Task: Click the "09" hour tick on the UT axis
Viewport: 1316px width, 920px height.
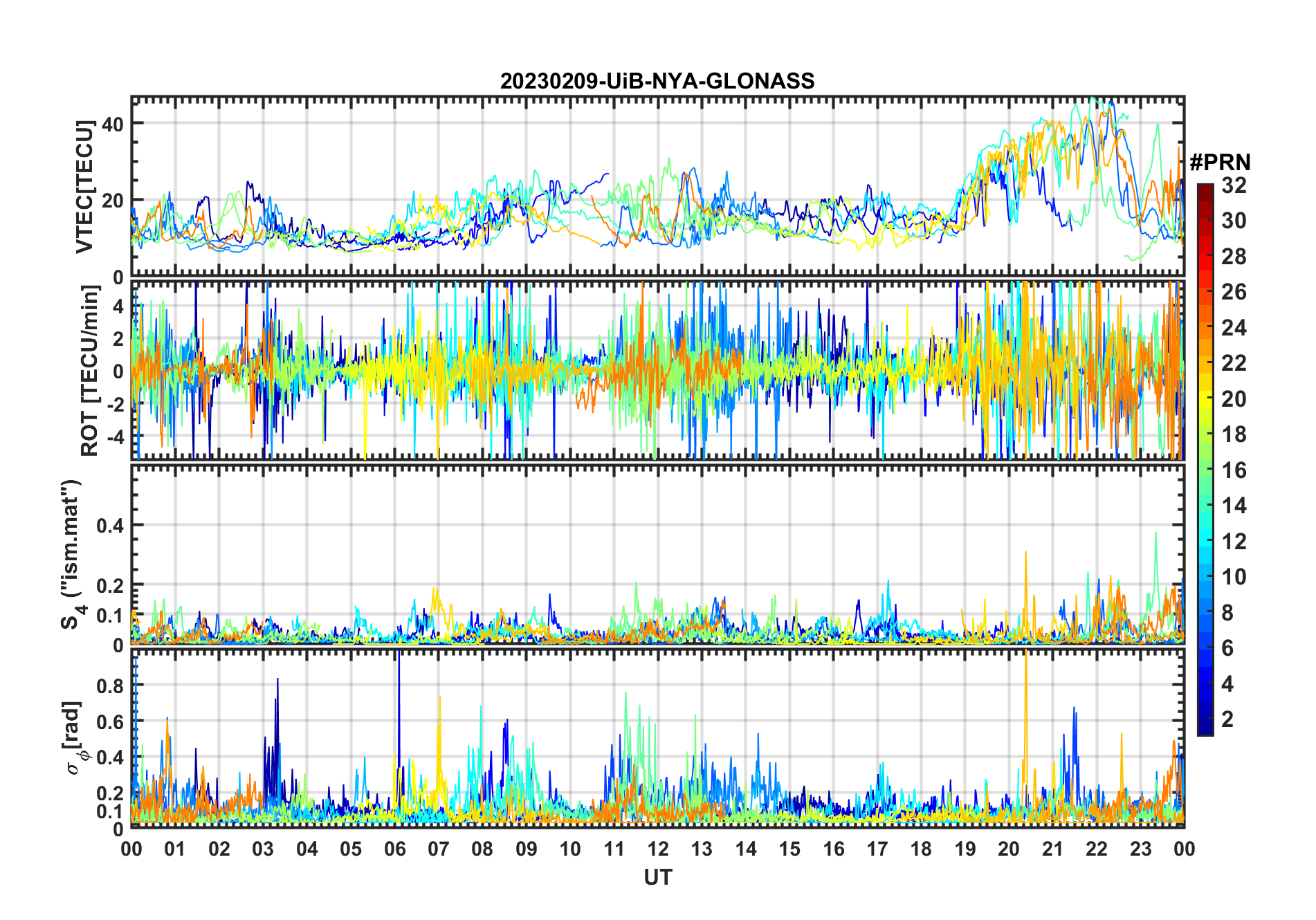Action: [x=527, y=849]
